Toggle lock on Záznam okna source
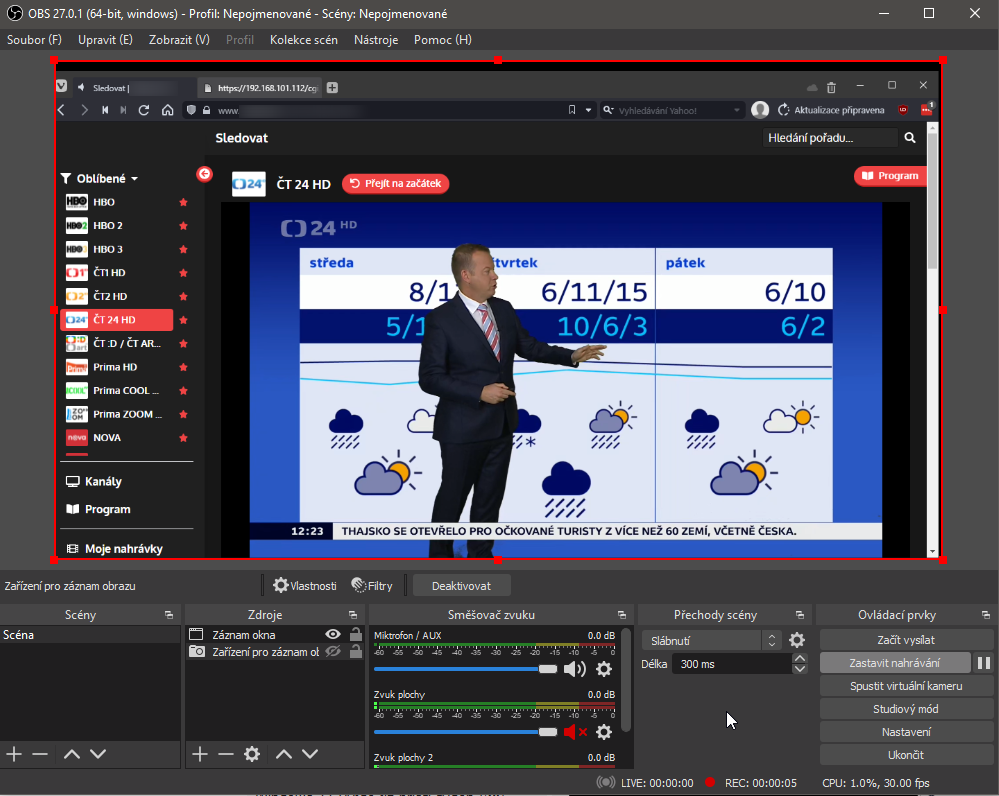 tap(355, 634)
